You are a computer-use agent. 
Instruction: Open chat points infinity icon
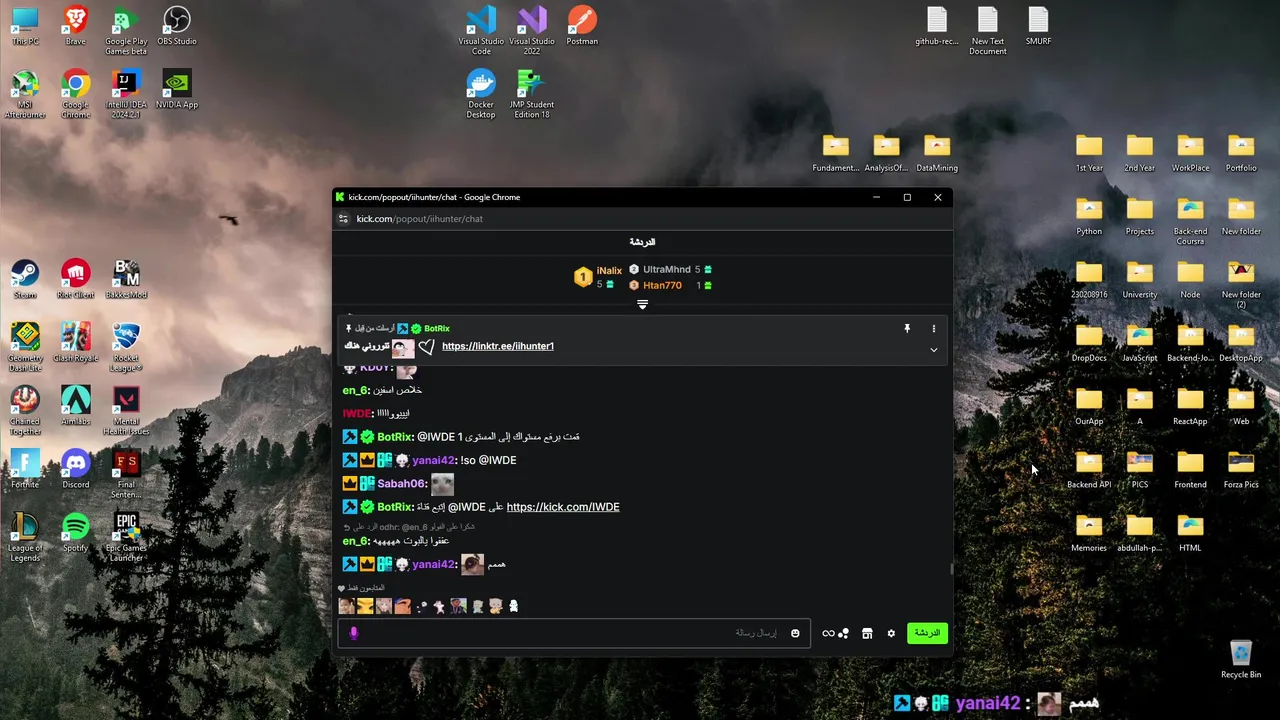(x=828, y=633)
